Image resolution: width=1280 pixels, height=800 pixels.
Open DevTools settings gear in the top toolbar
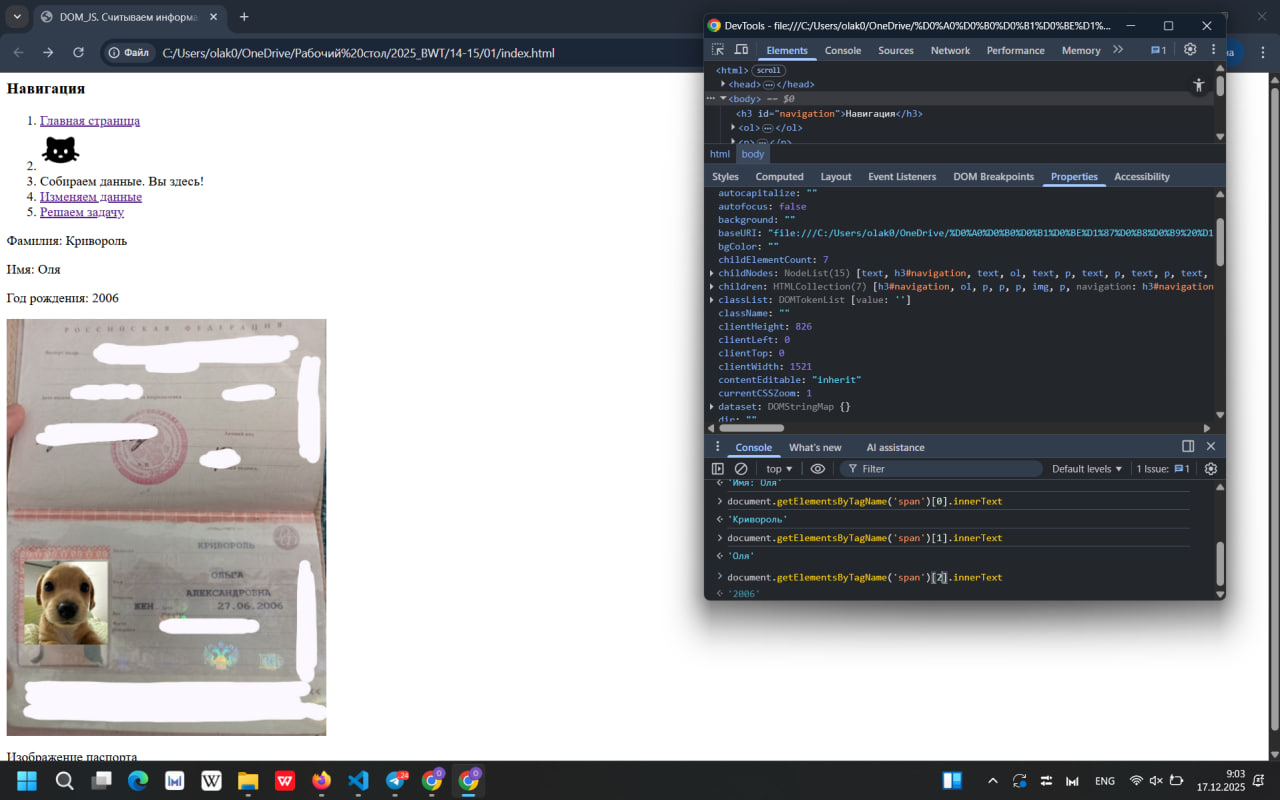(x=1190, y=50)
